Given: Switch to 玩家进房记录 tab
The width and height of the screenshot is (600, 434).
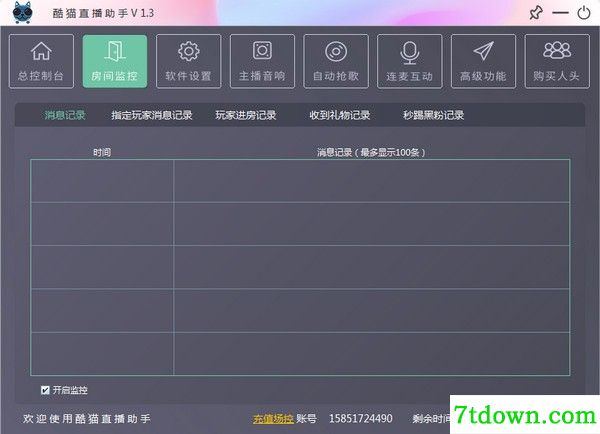Looking at the screenshot, I should (246, 115).
